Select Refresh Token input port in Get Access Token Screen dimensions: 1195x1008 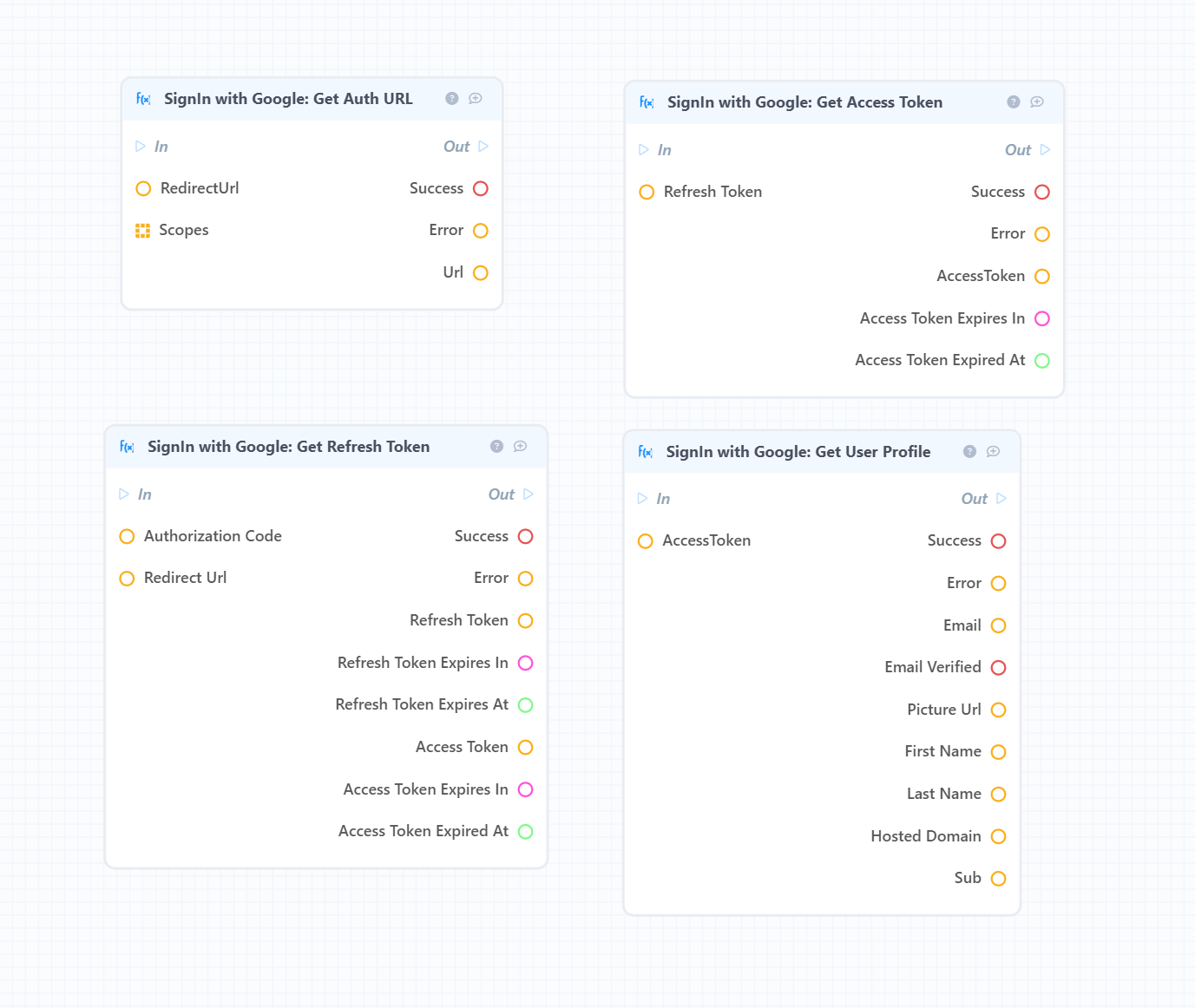pos(647,192)
